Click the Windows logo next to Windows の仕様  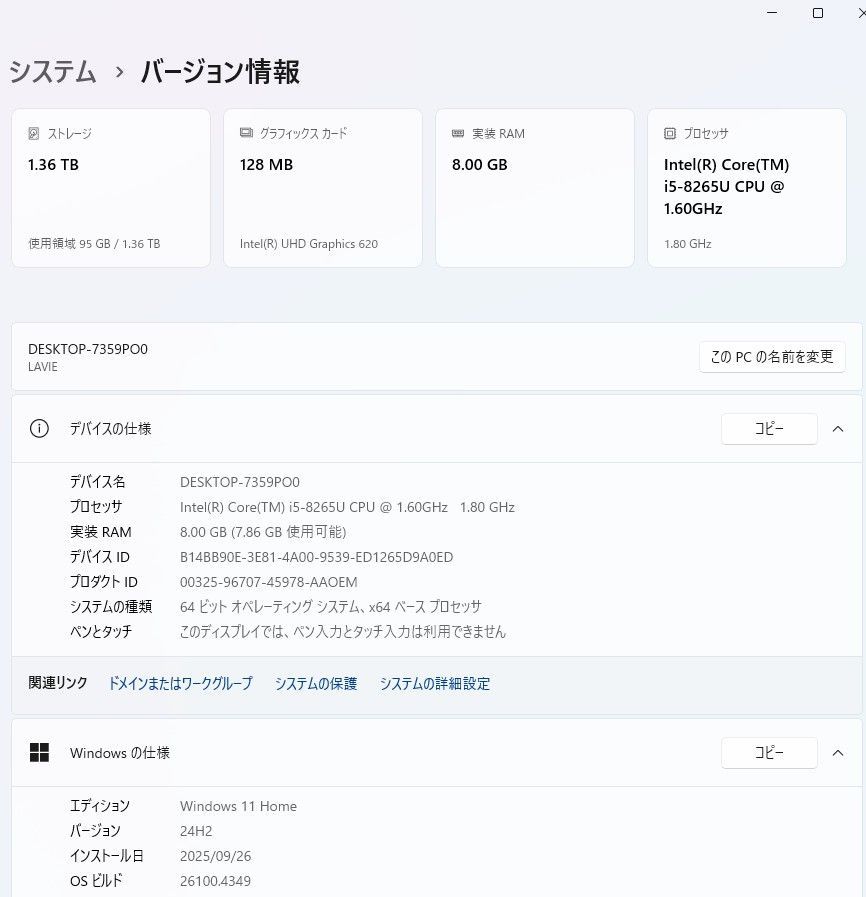(x=40, y=752)
